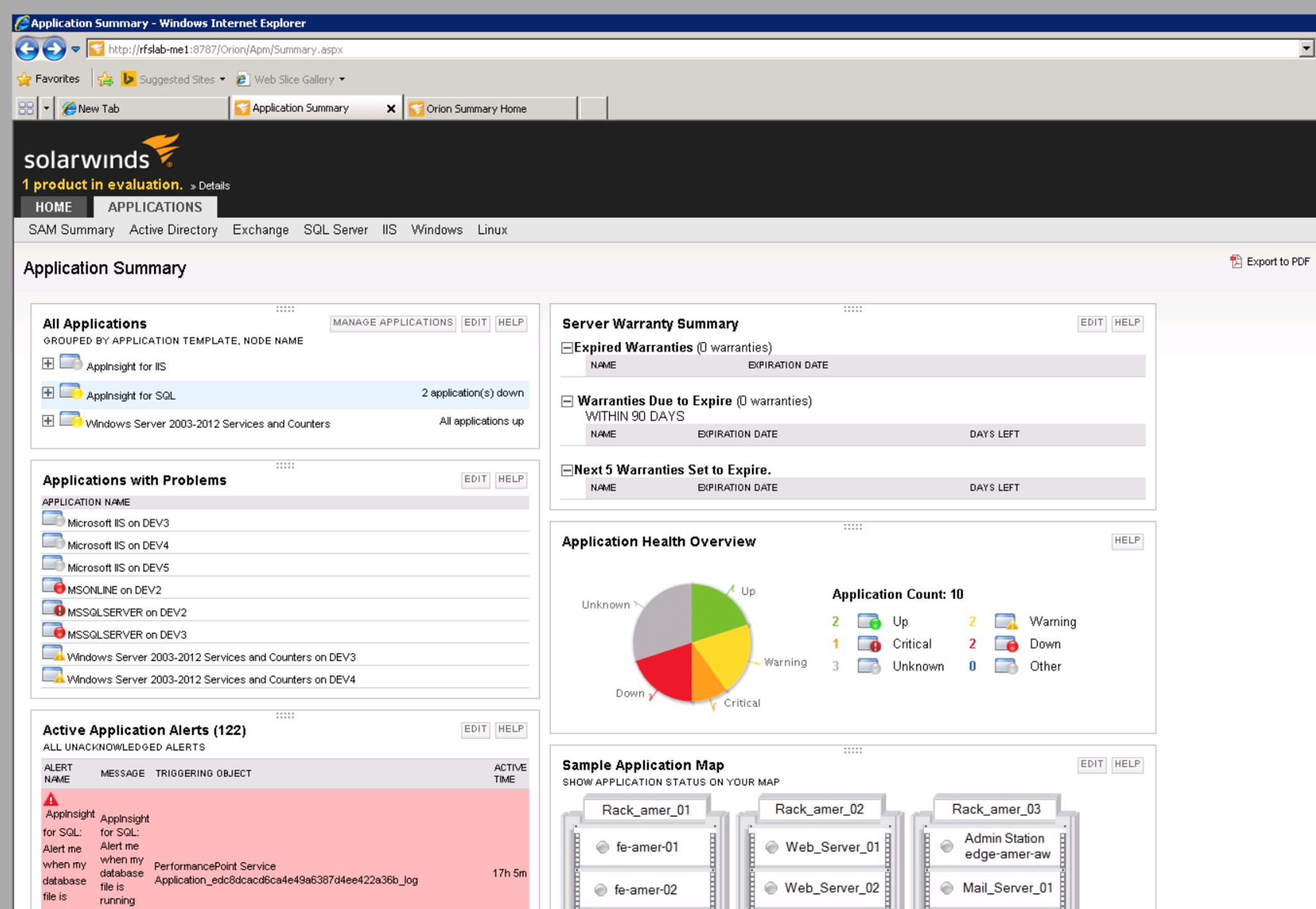
Task: Switch to Orion Summary Home tab
Action: tap(491, 108)
